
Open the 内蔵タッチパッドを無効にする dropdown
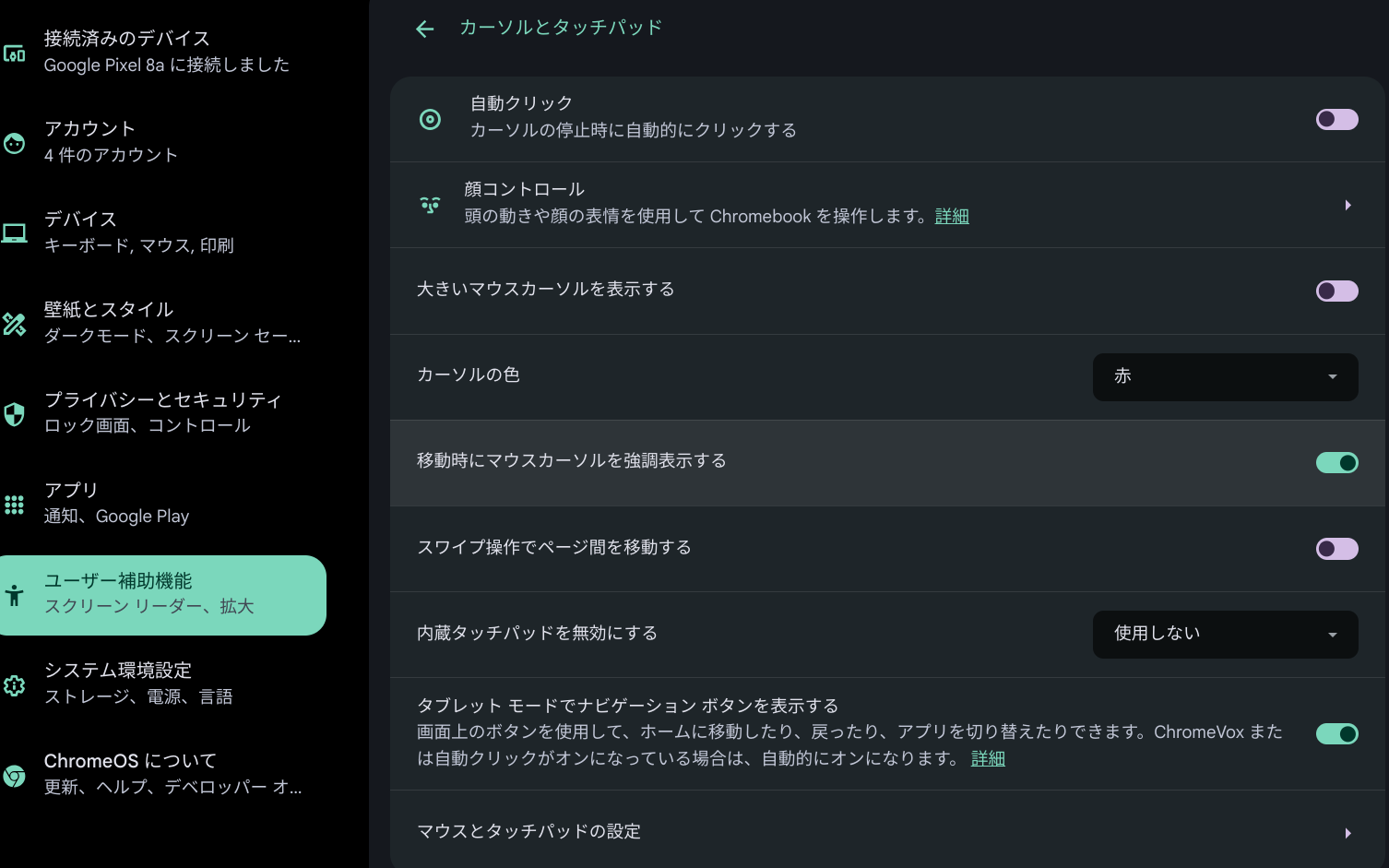click(1225, 634)
